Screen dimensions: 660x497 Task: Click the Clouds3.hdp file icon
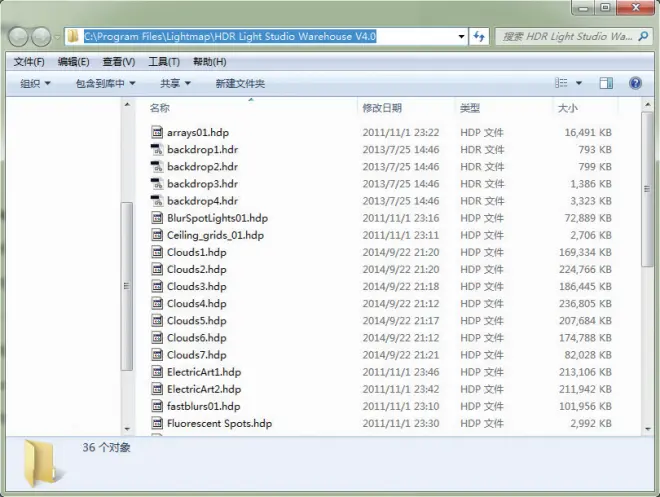point(157,286)
